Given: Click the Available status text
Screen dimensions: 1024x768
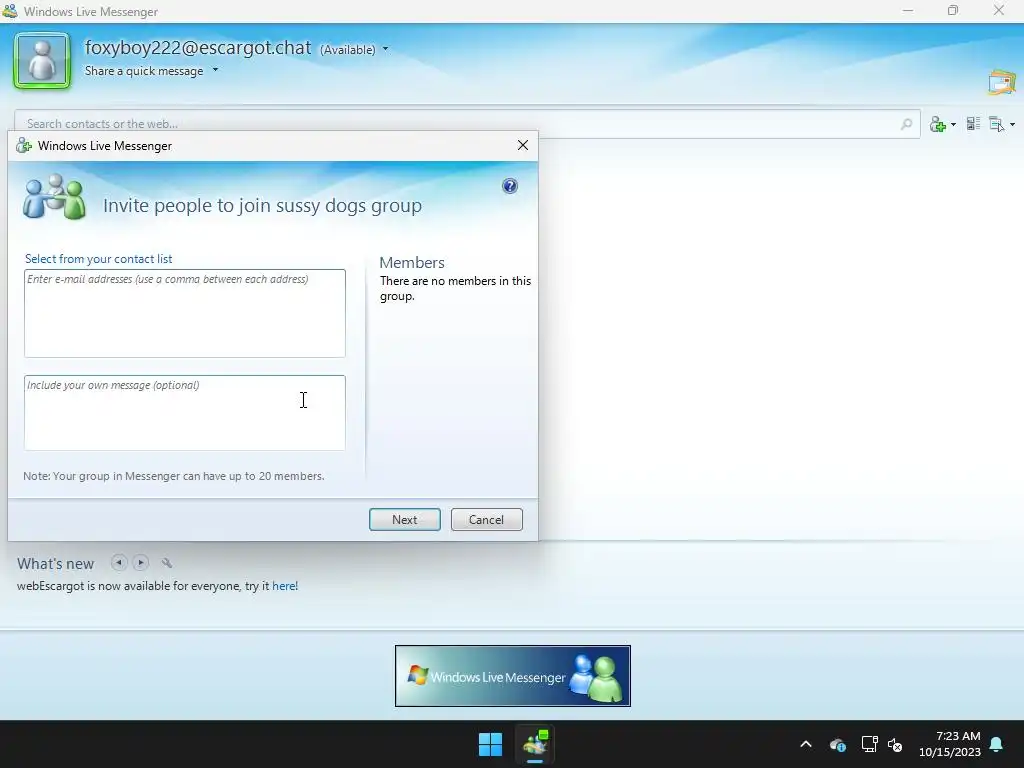Looking at the screenshot, I should [x=347, y=50].
